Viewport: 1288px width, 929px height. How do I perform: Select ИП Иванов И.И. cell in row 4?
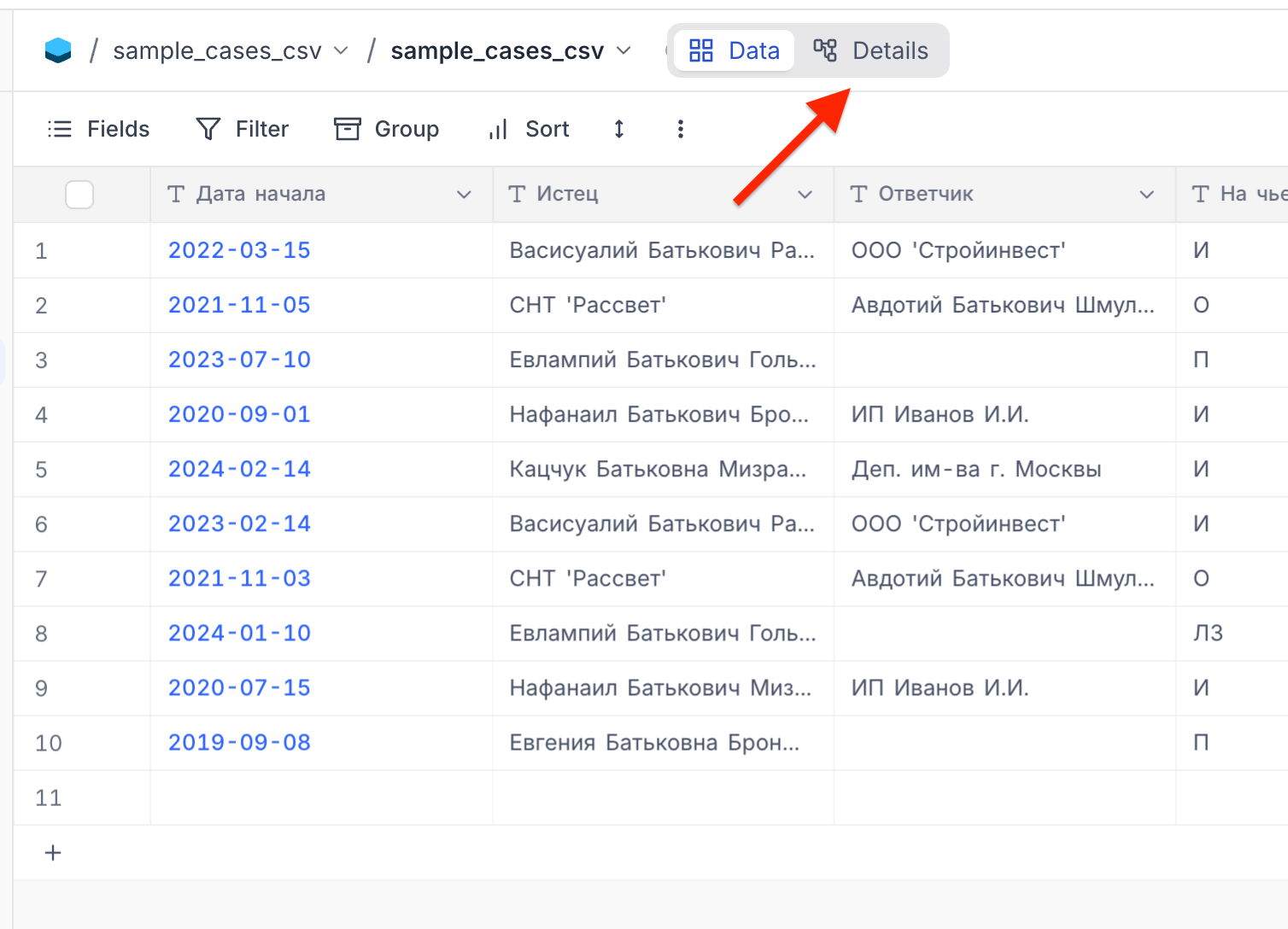click(x=1005, y=414)
